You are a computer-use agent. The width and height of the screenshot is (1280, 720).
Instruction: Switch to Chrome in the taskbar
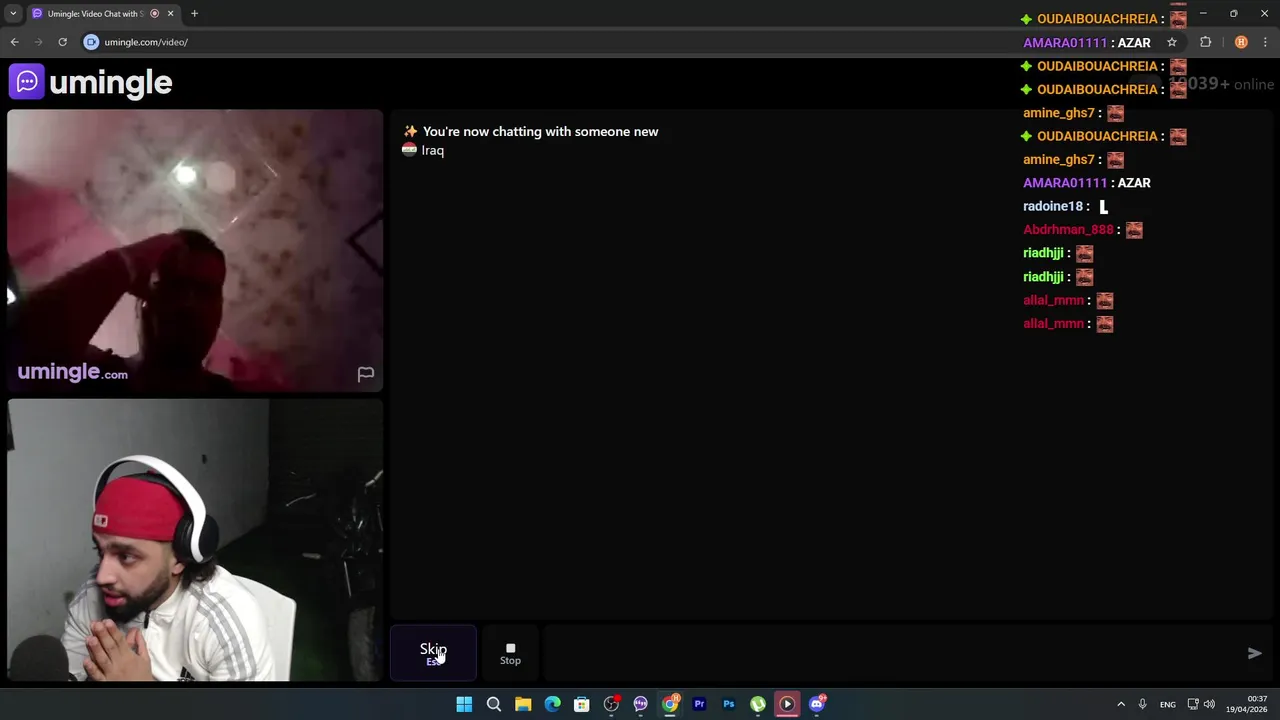(670, 704)
